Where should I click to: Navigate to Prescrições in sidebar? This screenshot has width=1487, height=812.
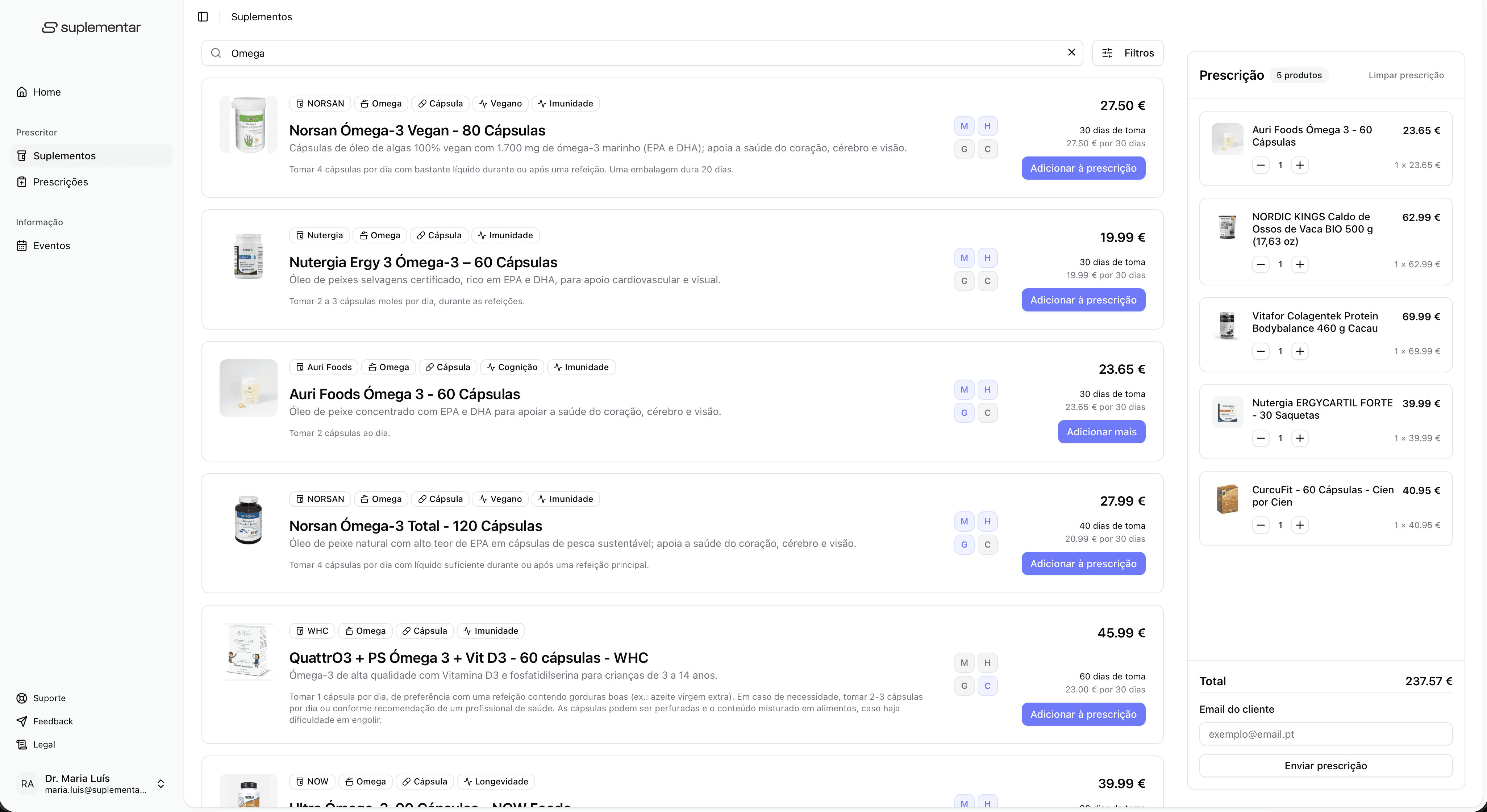coord(60,182)
